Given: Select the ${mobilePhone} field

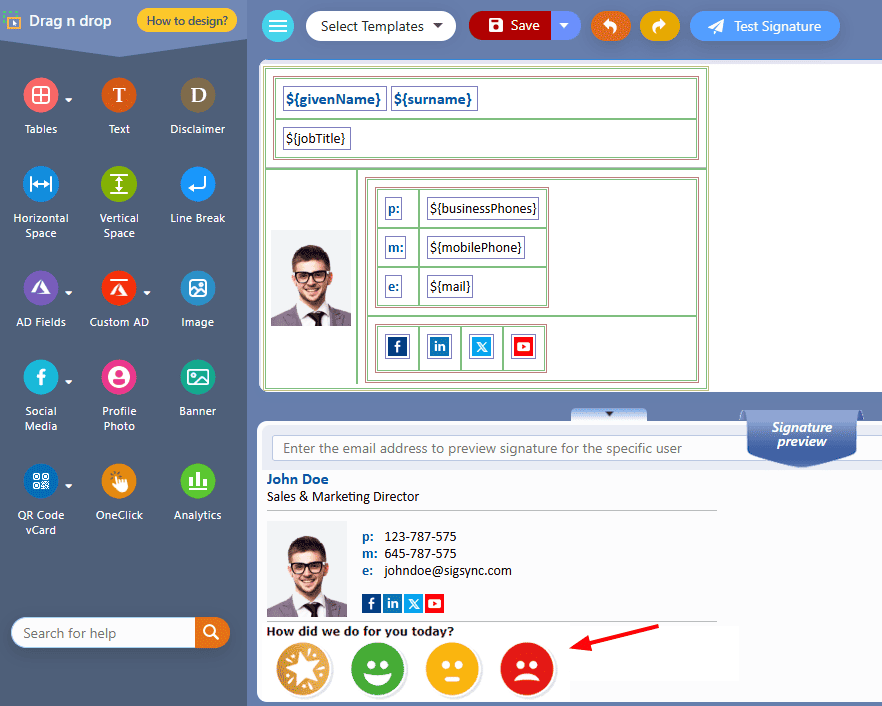Looking at the screenshot, I should [x=475, y=248].
